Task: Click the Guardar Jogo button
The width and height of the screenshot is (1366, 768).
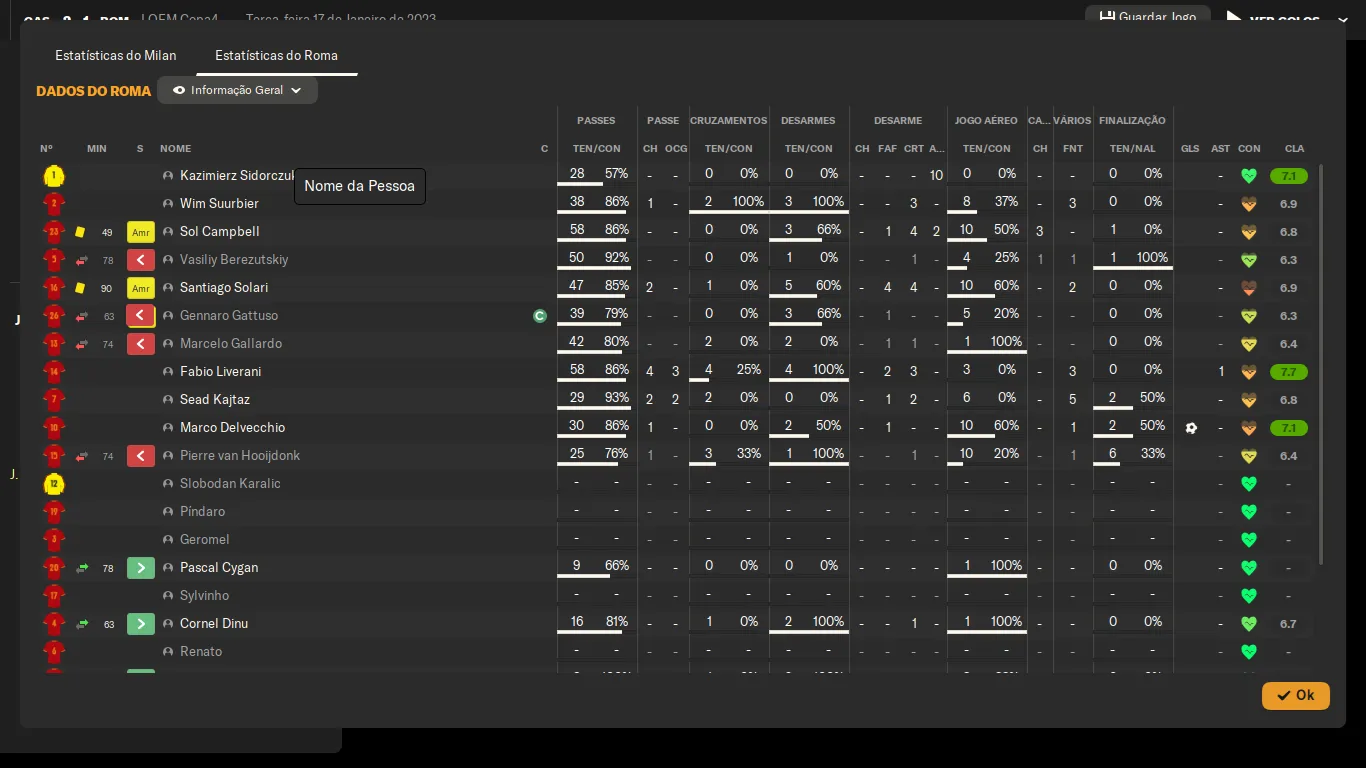Action: coord(1147,18)
